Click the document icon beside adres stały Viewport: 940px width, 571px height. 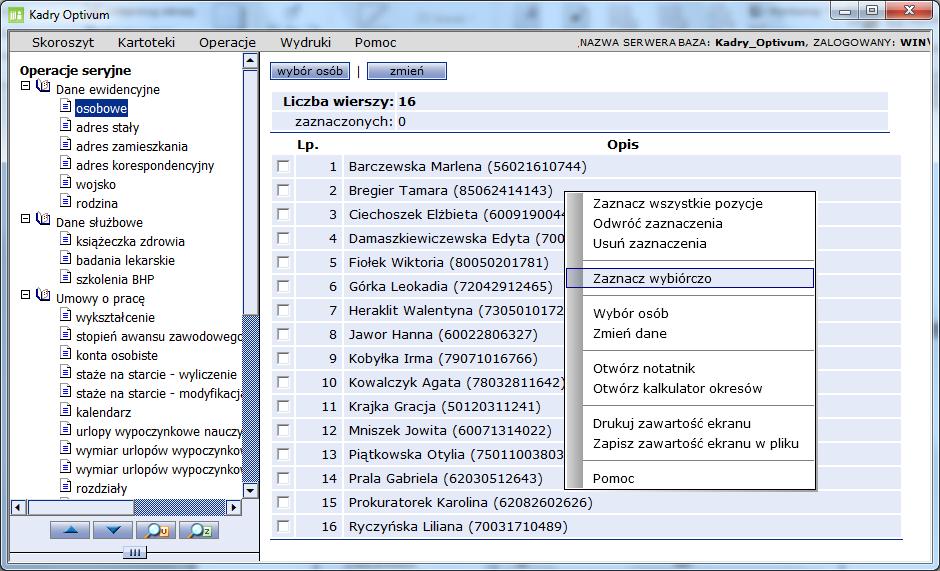66,125
